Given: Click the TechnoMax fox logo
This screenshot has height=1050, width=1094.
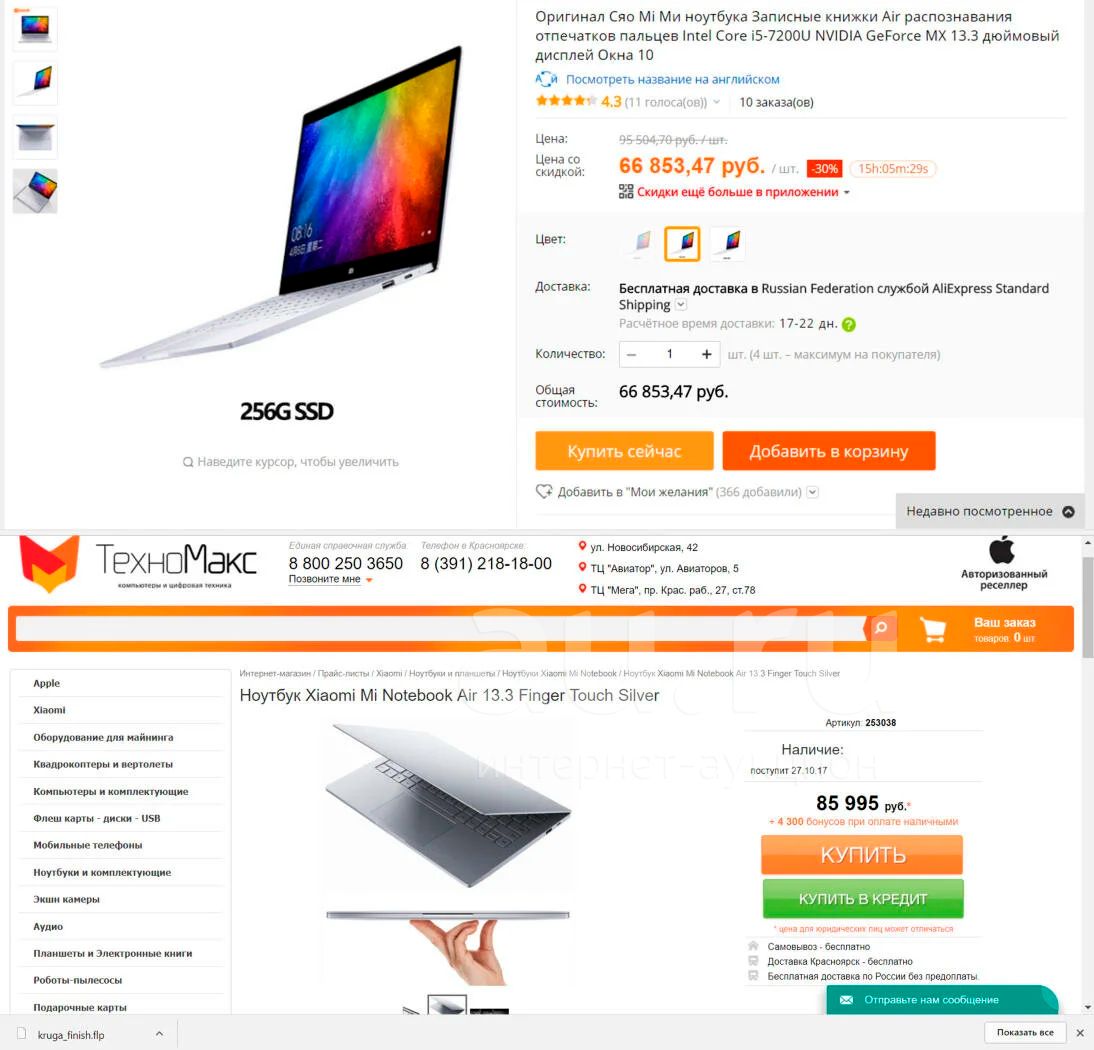Looking at the screenshot, I should click(49, 564).
